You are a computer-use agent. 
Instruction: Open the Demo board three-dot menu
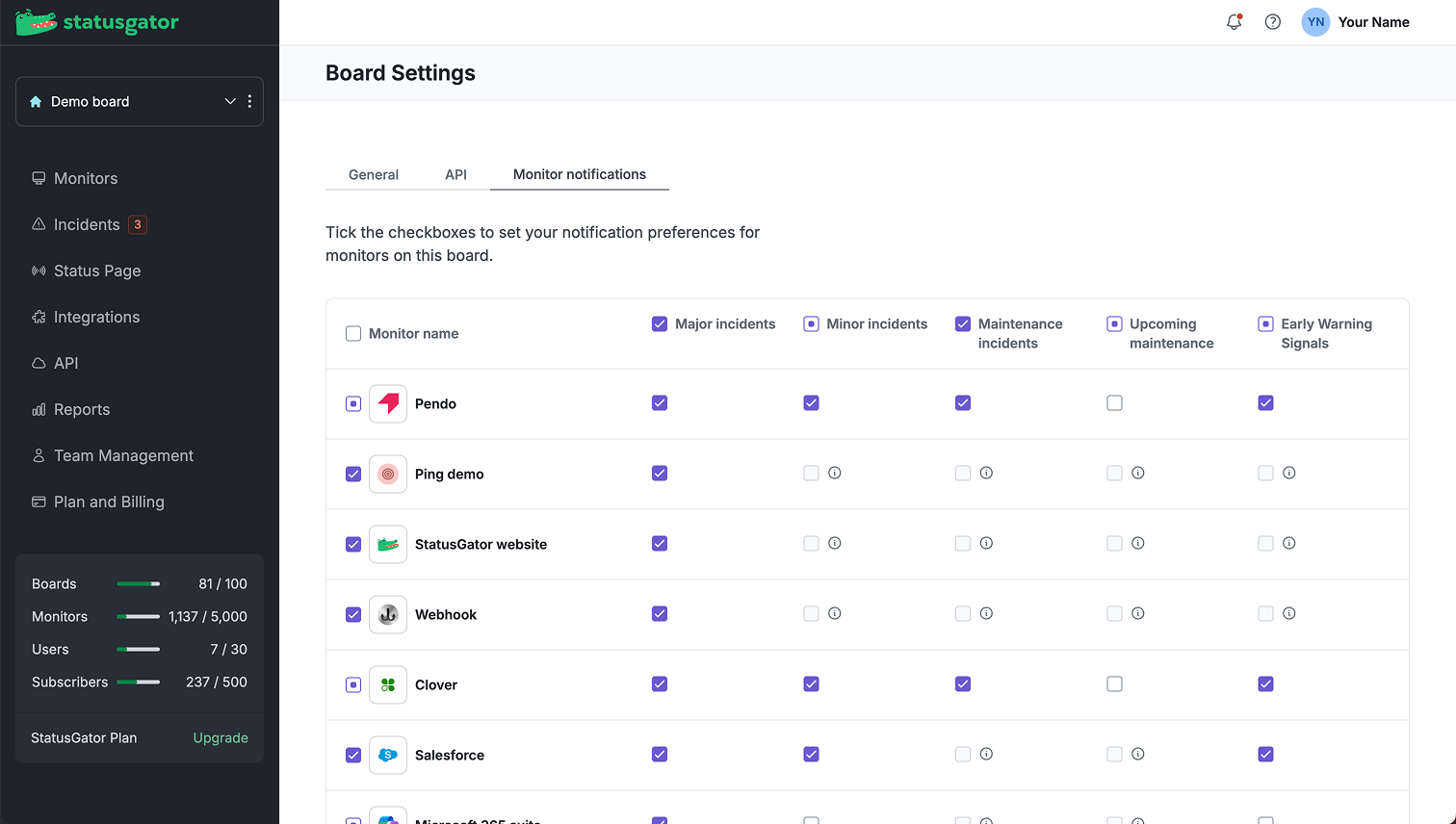[249, 101]
